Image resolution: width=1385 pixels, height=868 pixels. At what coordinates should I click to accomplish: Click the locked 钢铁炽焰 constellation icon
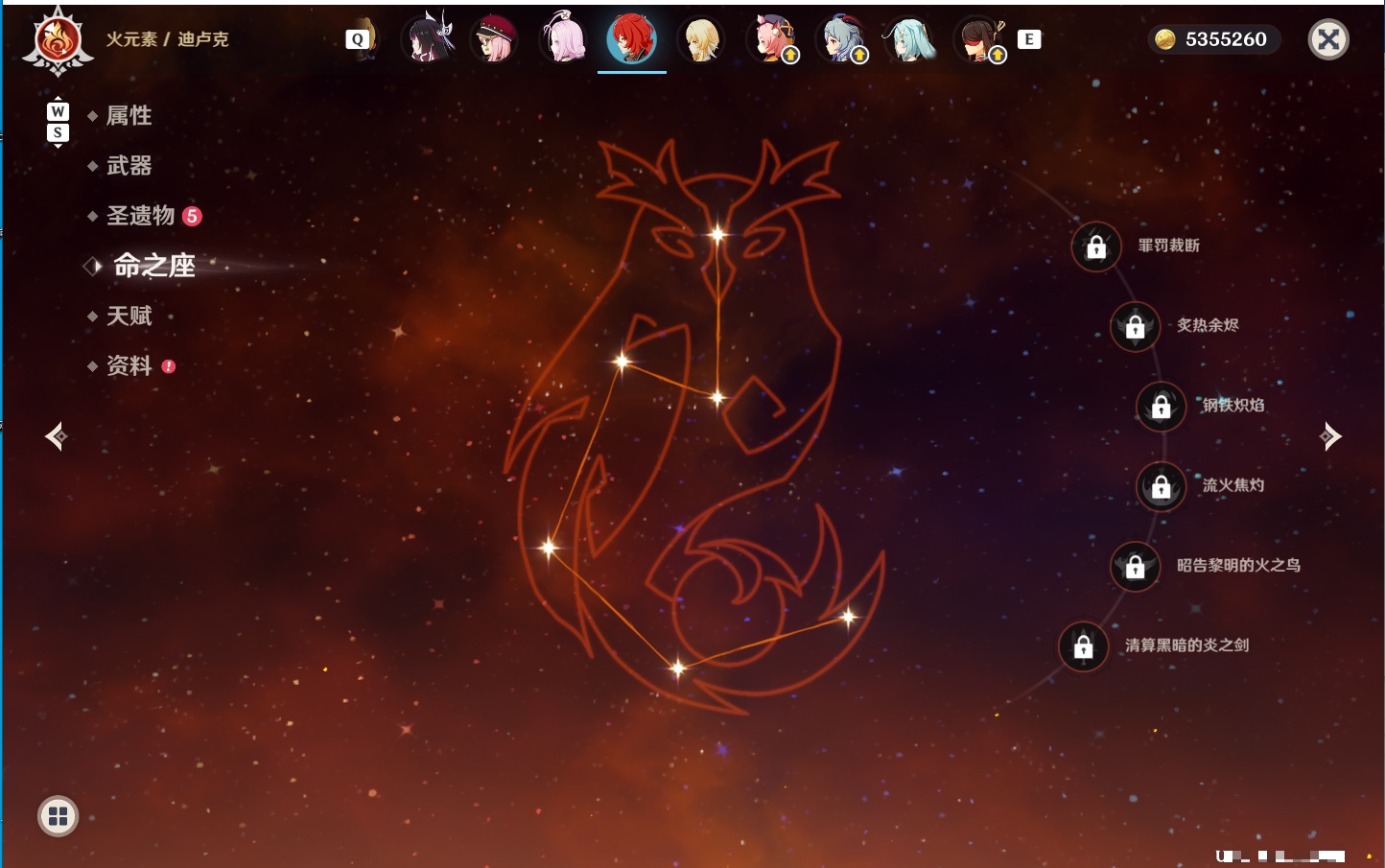1161,406
